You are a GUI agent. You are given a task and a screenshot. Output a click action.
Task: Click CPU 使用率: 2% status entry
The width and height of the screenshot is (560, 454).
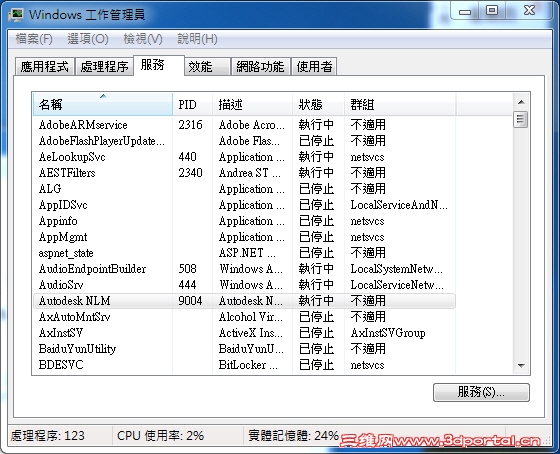[160, 436]
